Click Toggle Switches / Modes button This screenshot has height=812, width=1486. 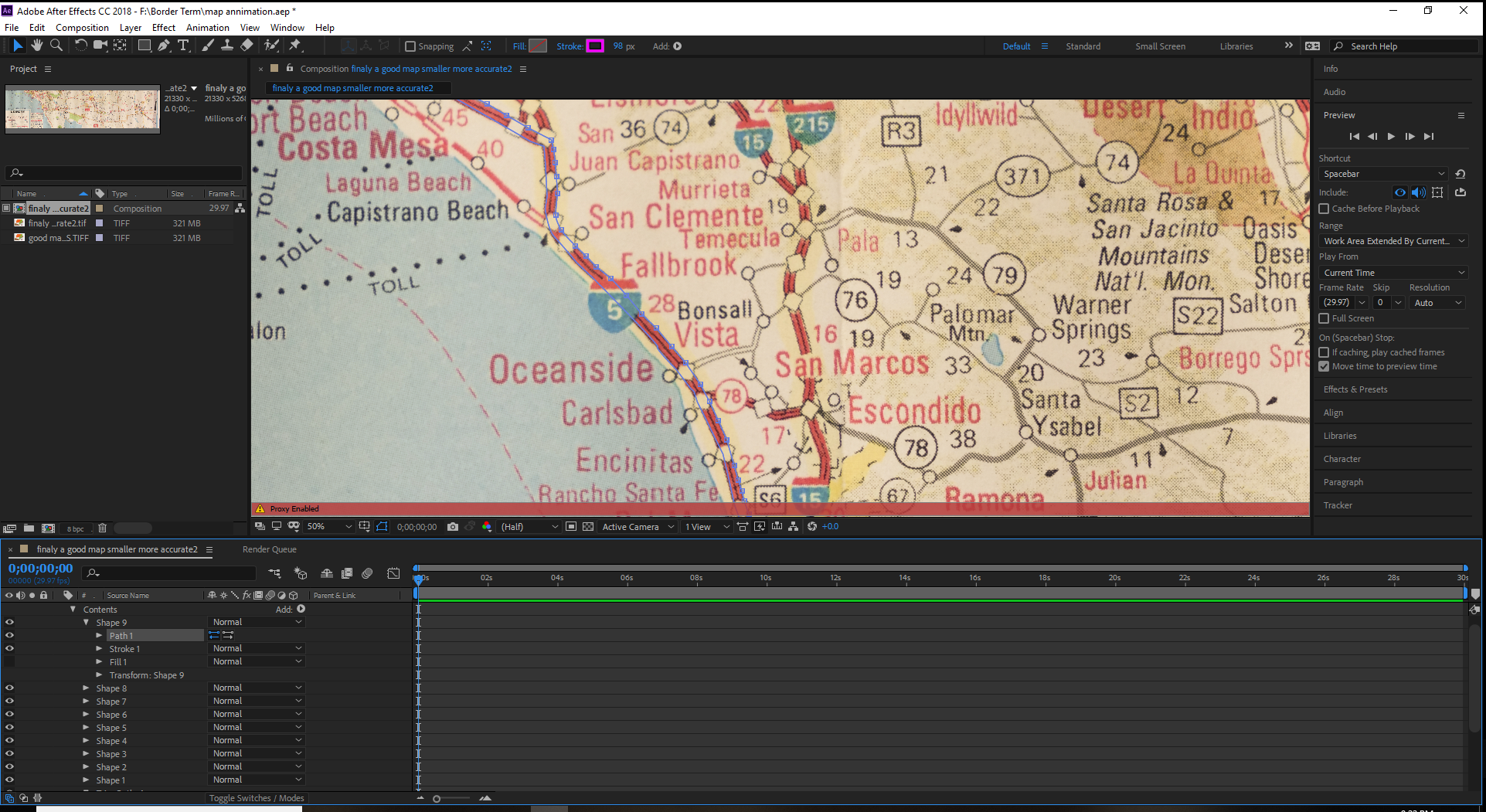(256, 798)
